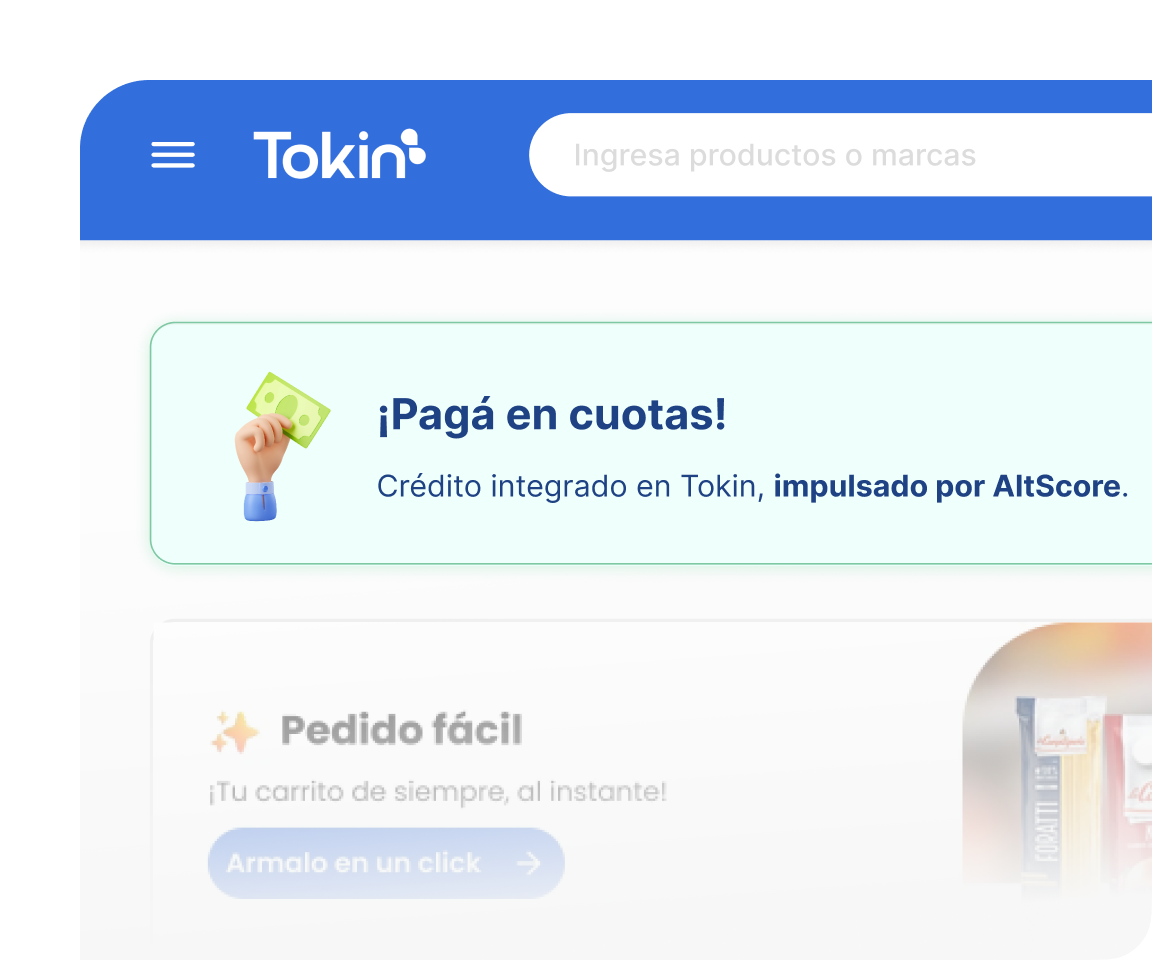Click the hand holding cash icon

(281, 447)
